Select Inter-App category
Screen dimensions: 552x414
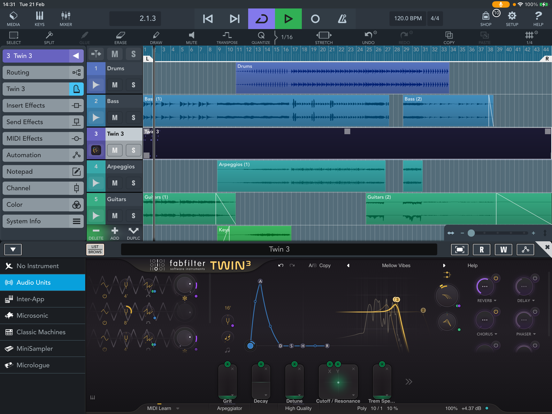[x=43, y=299]
